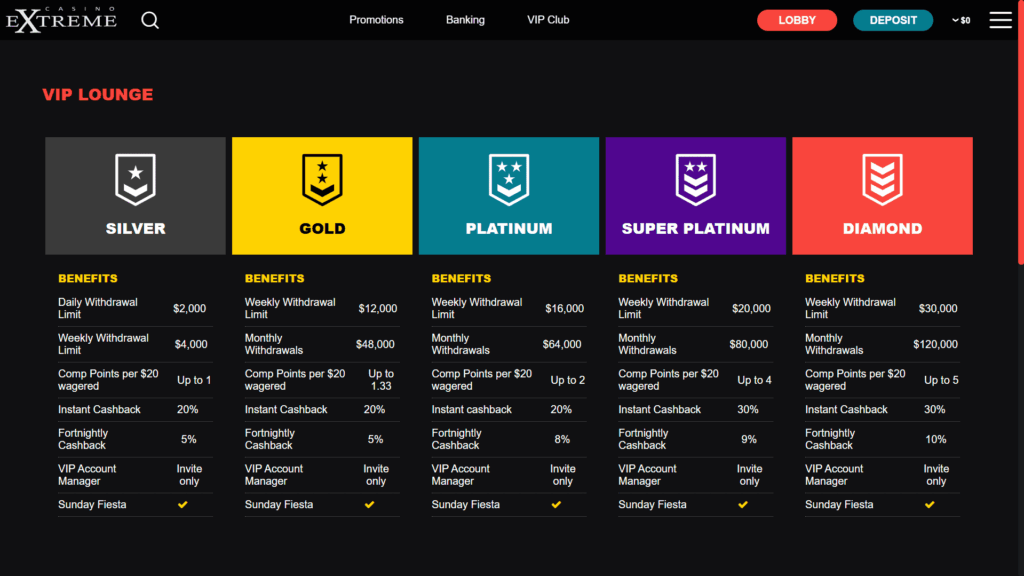This screenshot has width=1024, height=576.
Task: Expand the $0 balance dropdown
Action: (961, 20)
